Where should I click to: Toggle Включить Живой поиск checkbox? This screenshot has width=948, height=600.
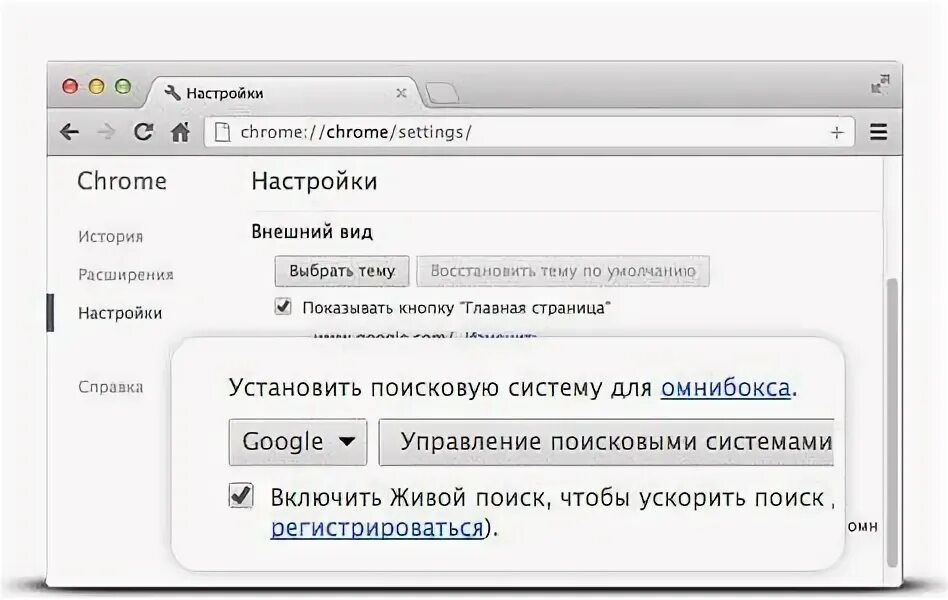[241, 495]
